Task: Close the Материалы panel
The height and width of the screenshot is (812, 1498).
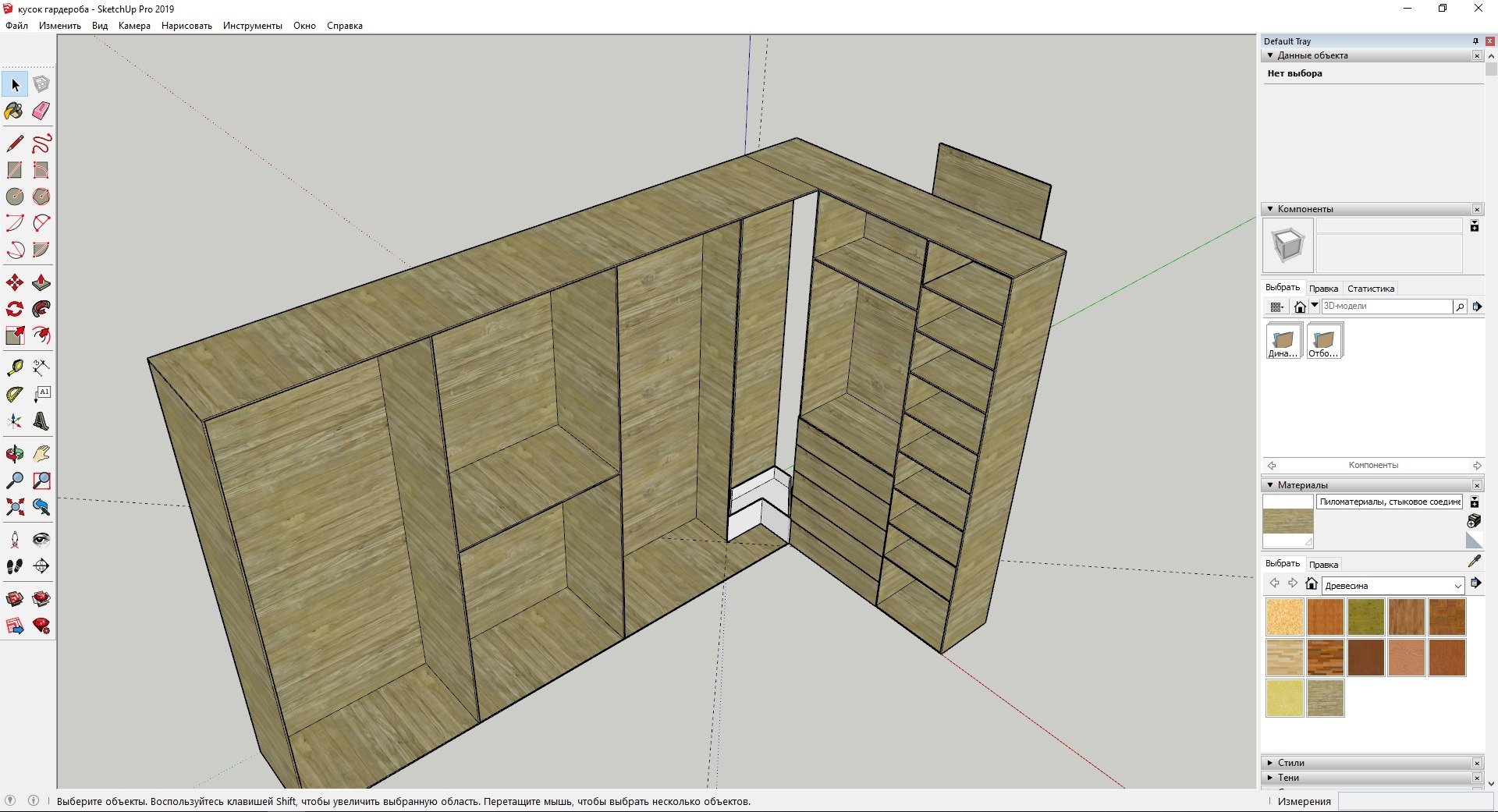Action: 1477,485
